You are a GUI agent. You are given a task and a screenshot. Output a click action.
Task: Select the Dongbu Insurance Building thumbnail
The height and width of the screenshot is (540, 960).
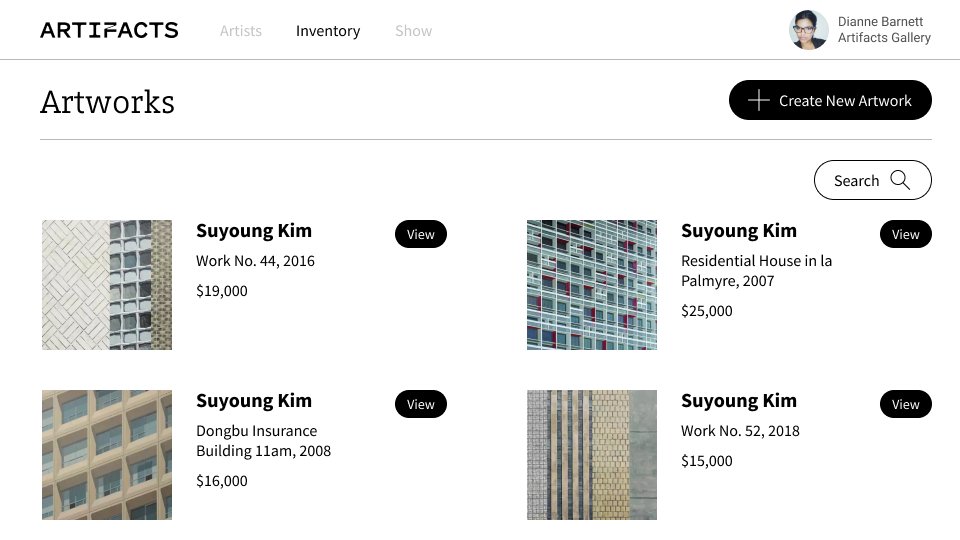(107, 455)
